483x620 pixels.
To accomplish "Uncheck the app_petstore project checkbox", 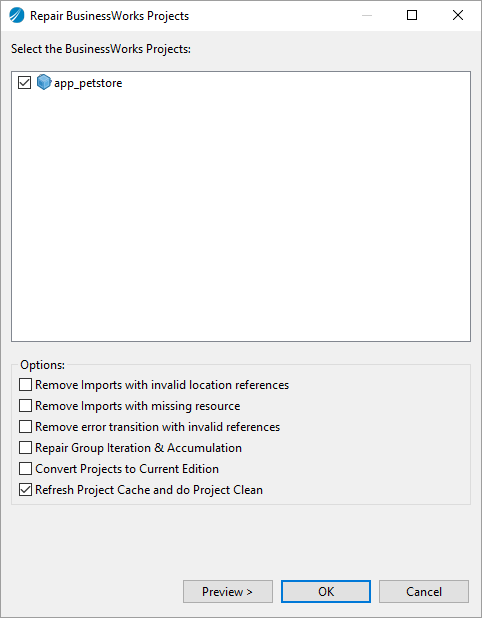I will [x=25, y=83].
